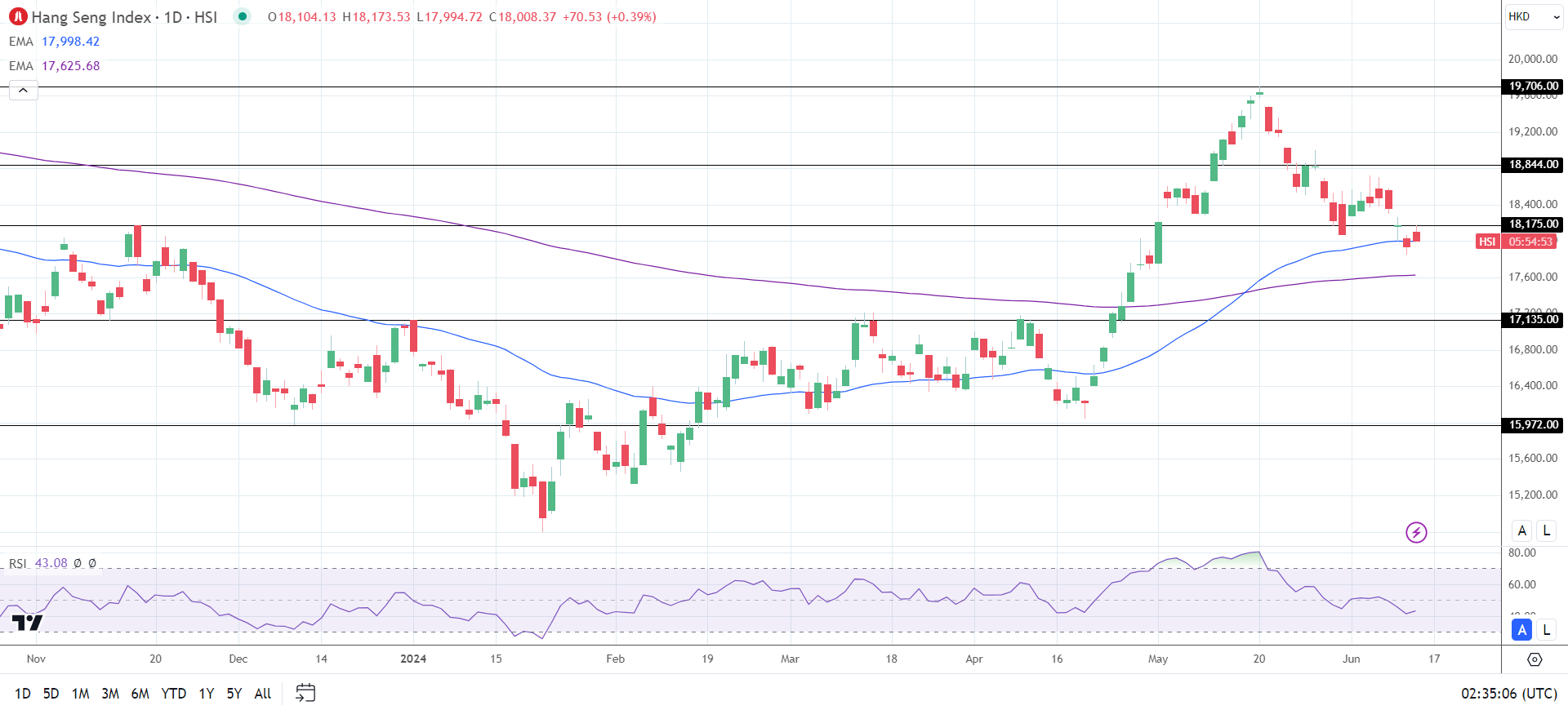
Task: Click the 18,844.00 horizontal line price label
Action: pos(1533,165)
